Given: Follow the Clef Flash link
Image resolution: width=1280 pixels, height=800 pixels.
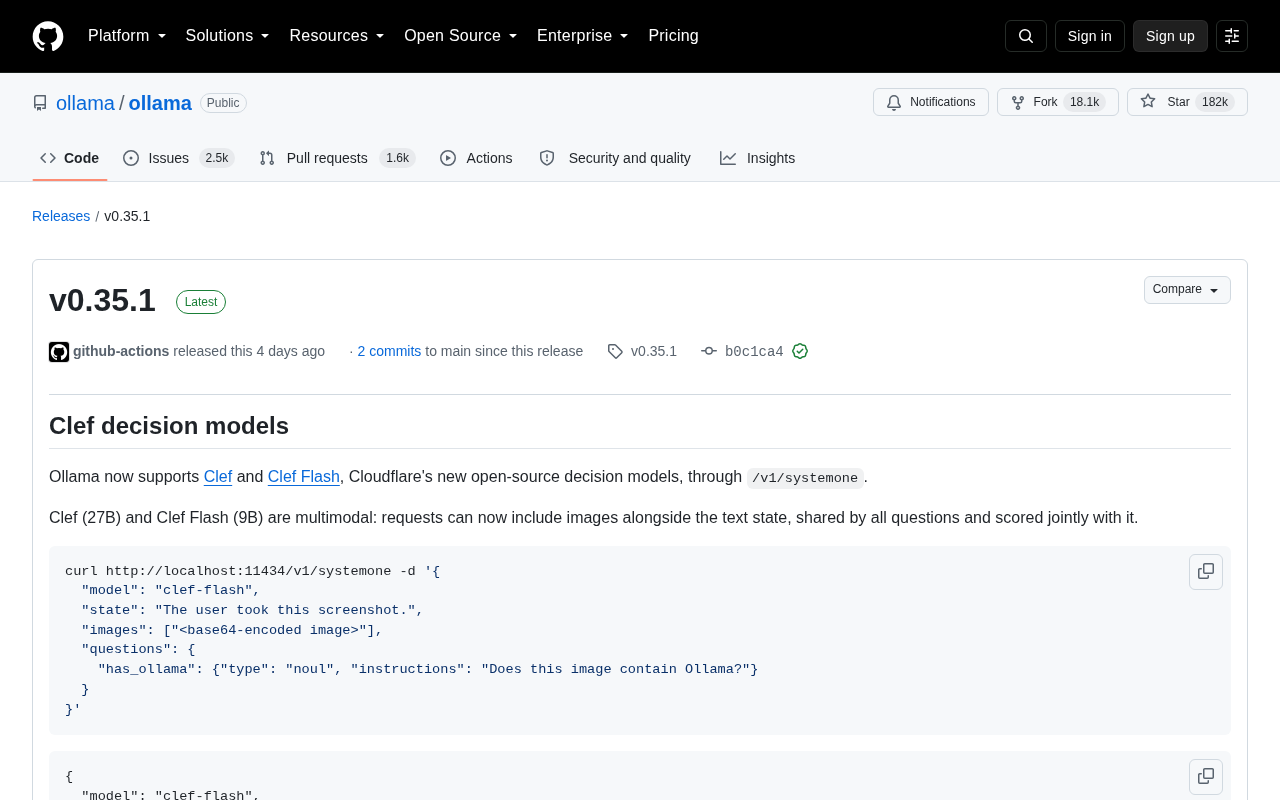Looking at the screenshot, I should pyautogui.click(x=304, y=477).
